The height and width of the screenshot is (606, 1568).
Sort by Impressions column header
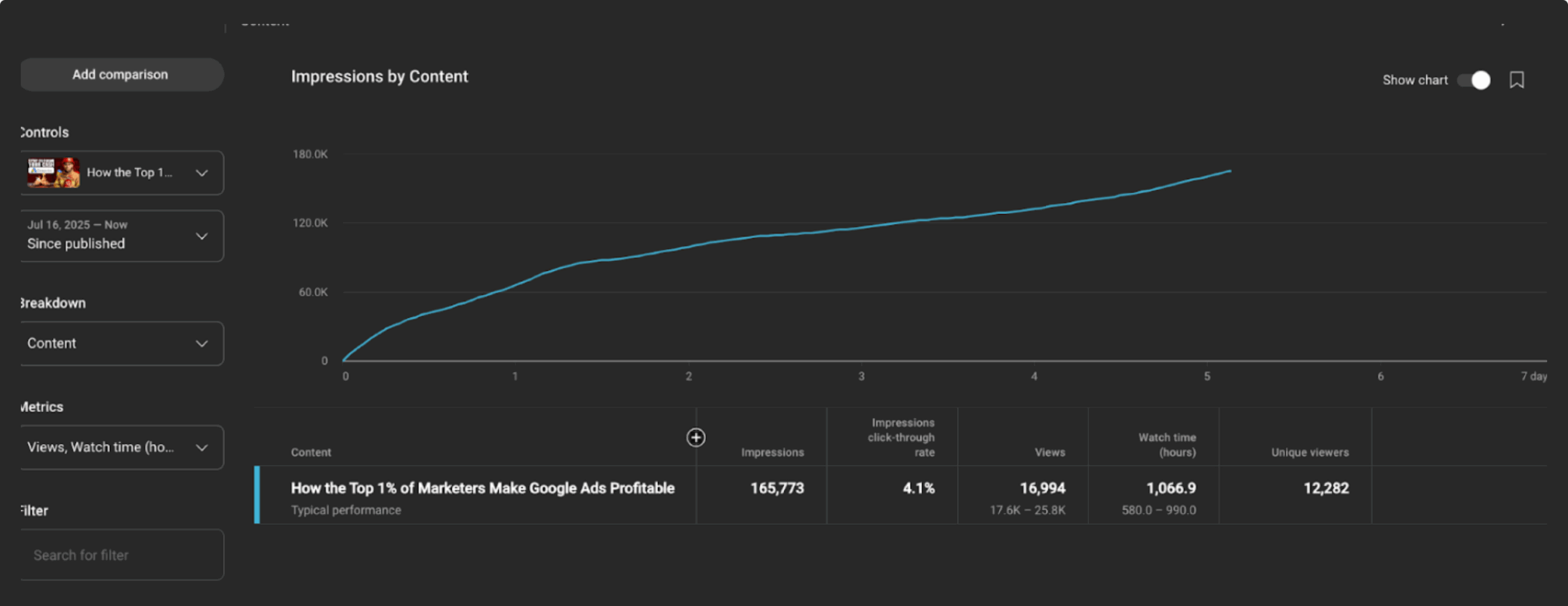[x=772, y=452]
